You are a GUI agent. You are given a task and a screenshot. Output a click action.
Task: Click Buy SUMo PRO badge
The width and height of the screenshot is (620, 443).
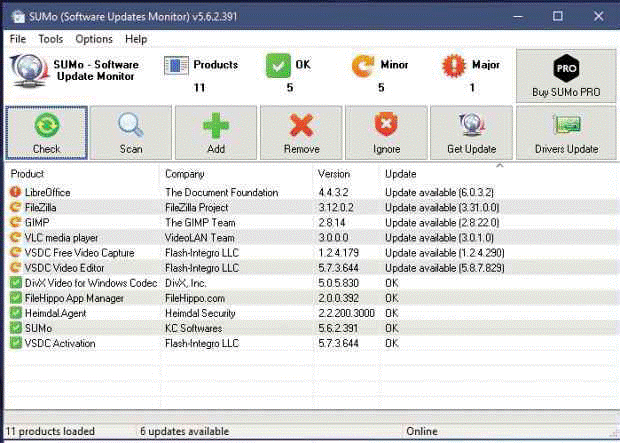(566, 76)
